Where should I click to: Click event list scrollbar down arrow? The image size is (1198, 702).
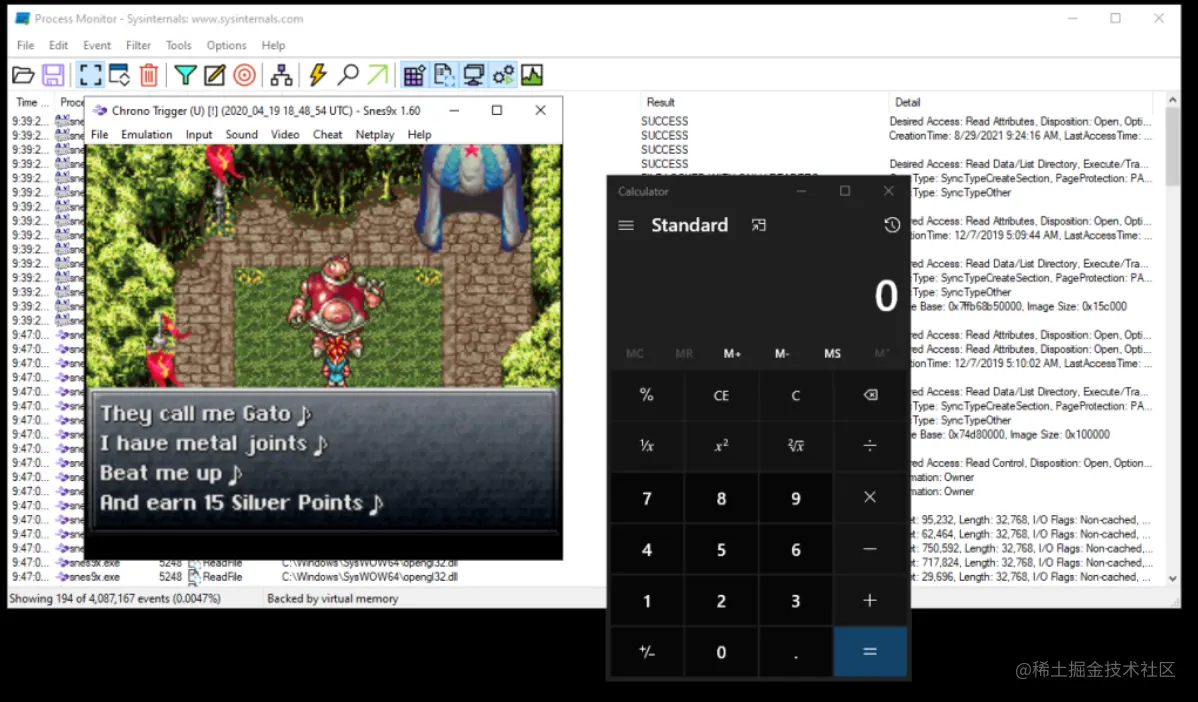click(1172, 579)
